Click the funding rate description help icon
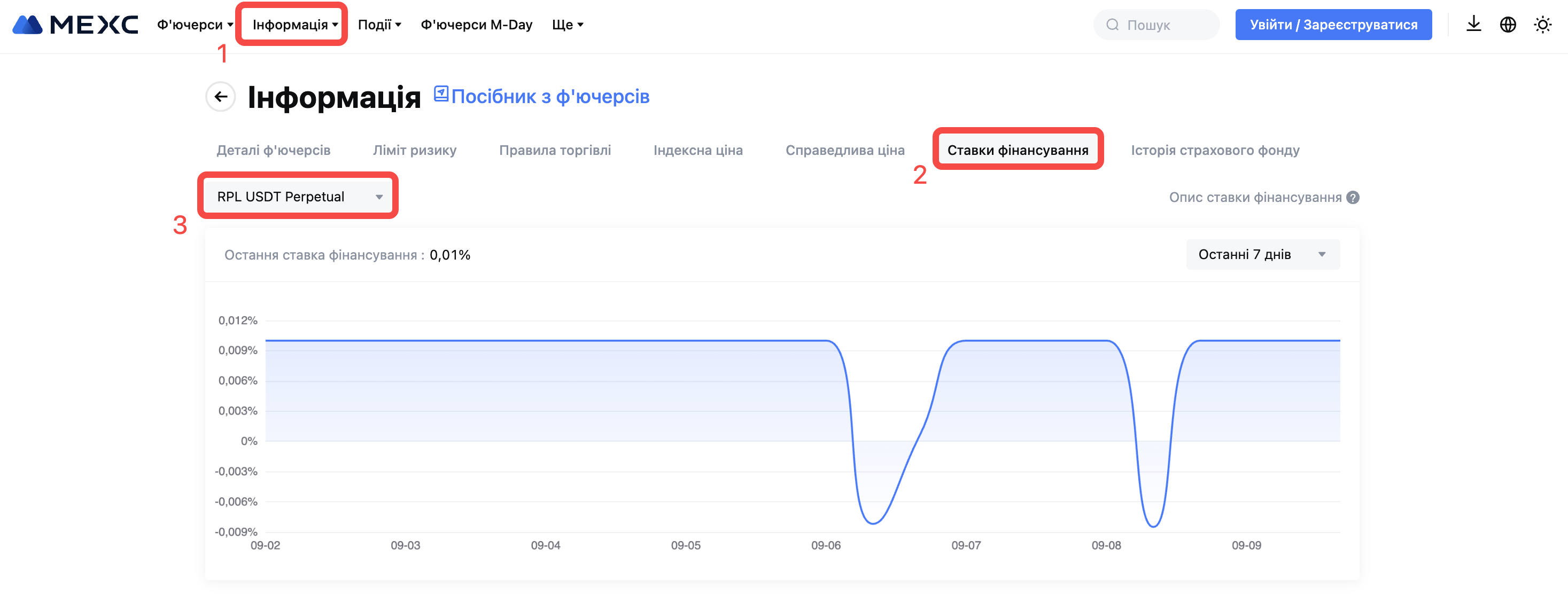Image resolution: width=1568 pixels, height=595 pixels. coord(1353,197)
